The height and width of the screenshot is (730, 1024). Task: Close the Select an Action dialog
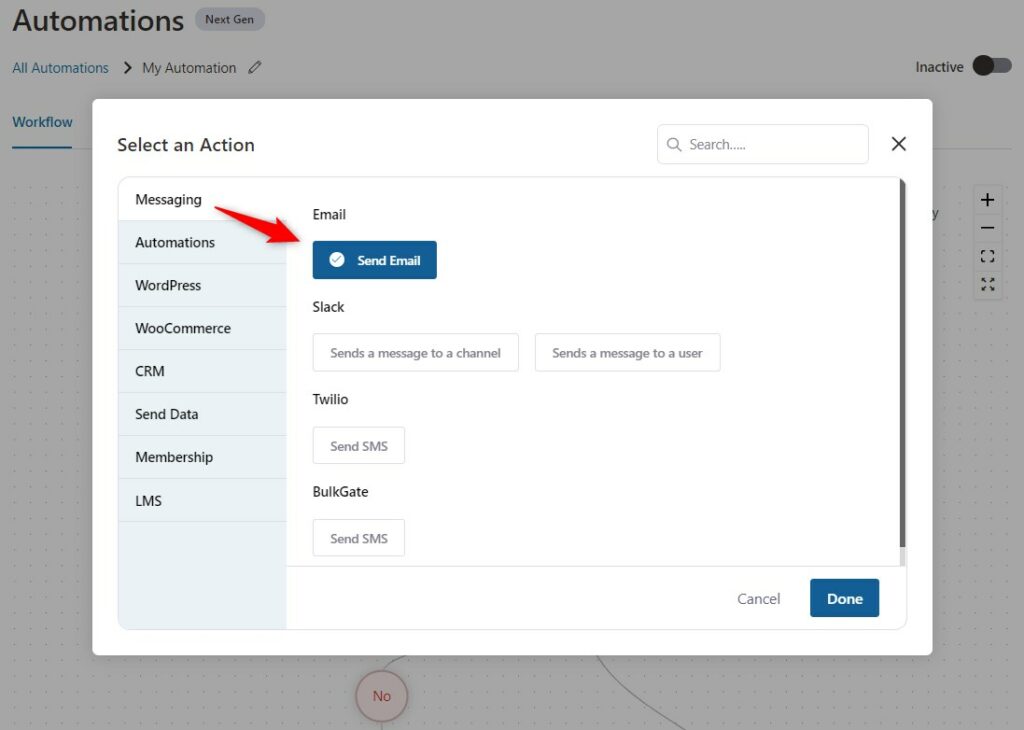point(899,144)
